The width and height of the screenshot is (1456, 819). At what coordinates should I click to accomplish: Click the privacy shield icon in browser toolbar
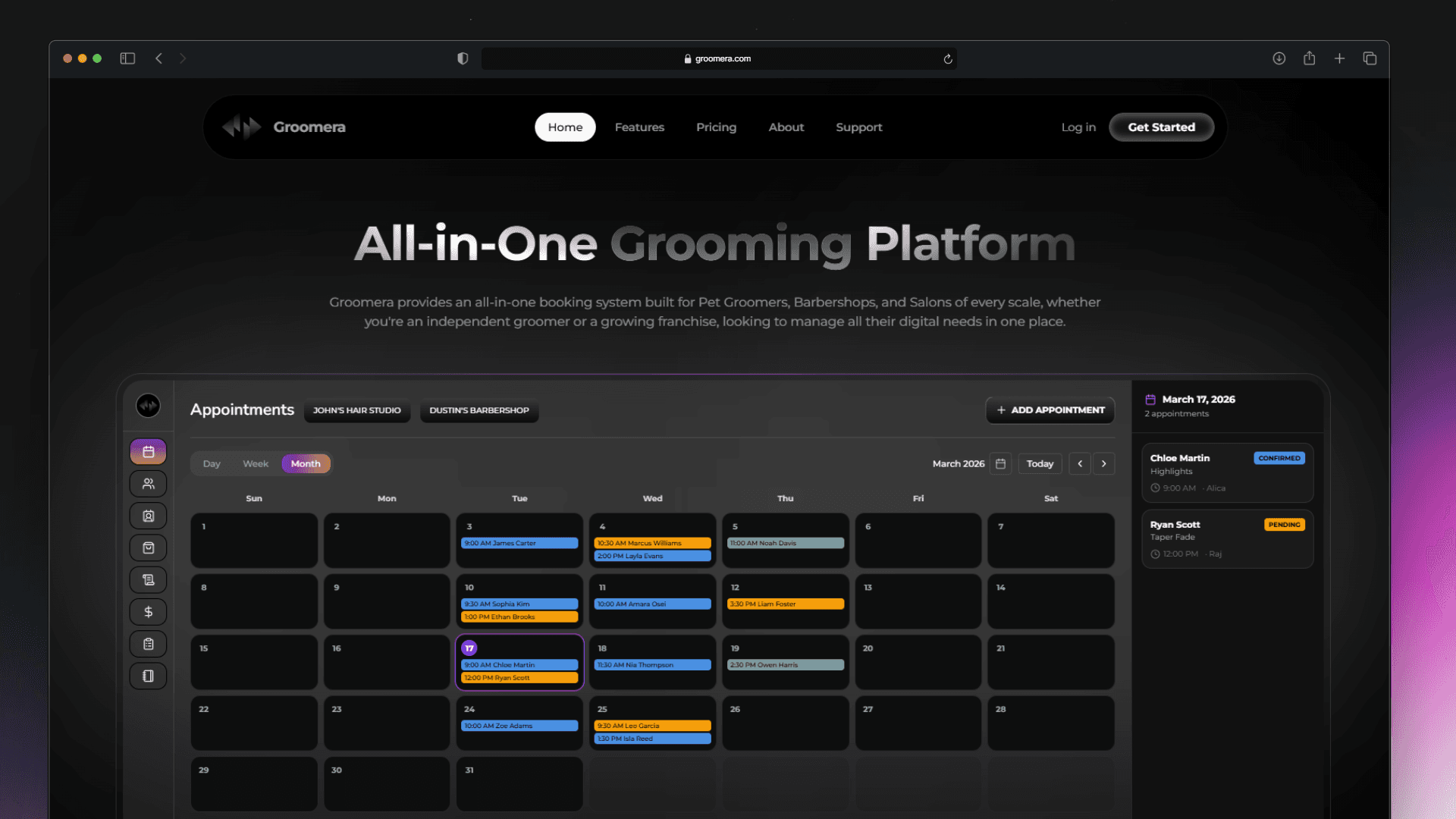pyautogui.click(x=463, y=58)
